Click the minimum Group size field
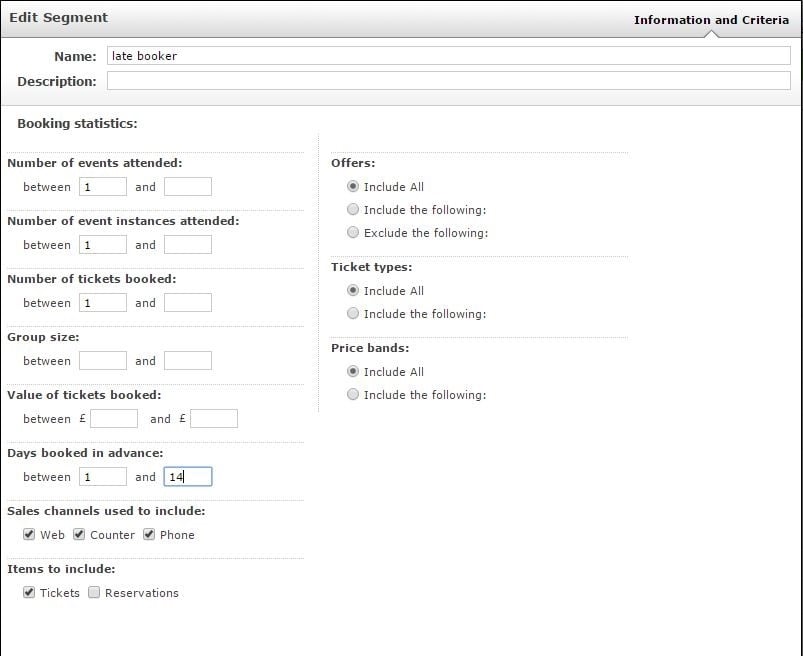Viewport: 803px width, 656px height. tap(103, 361)
